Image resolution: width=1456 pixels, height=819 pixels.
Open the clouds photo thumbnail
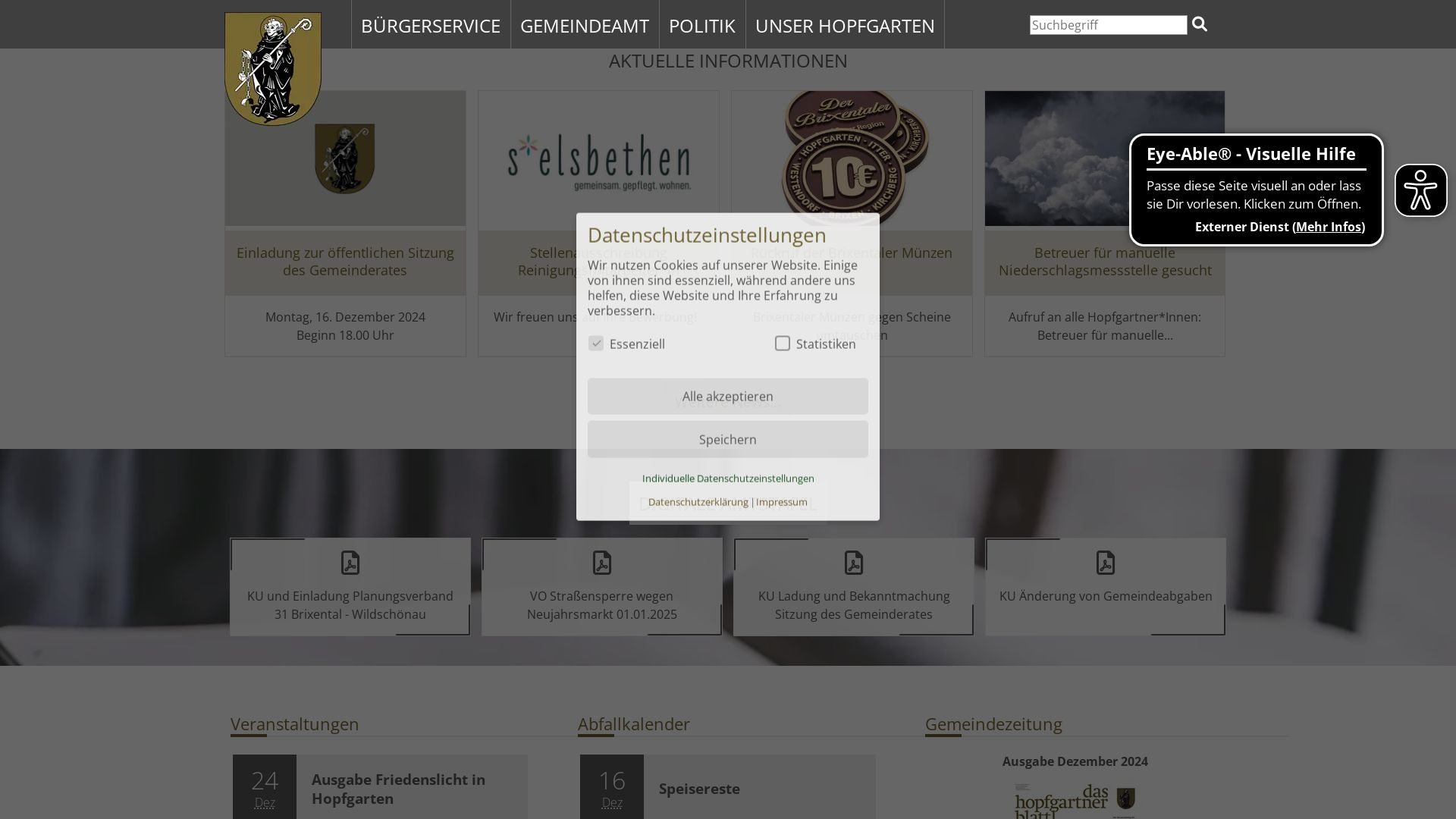(x=1105, y=158)
